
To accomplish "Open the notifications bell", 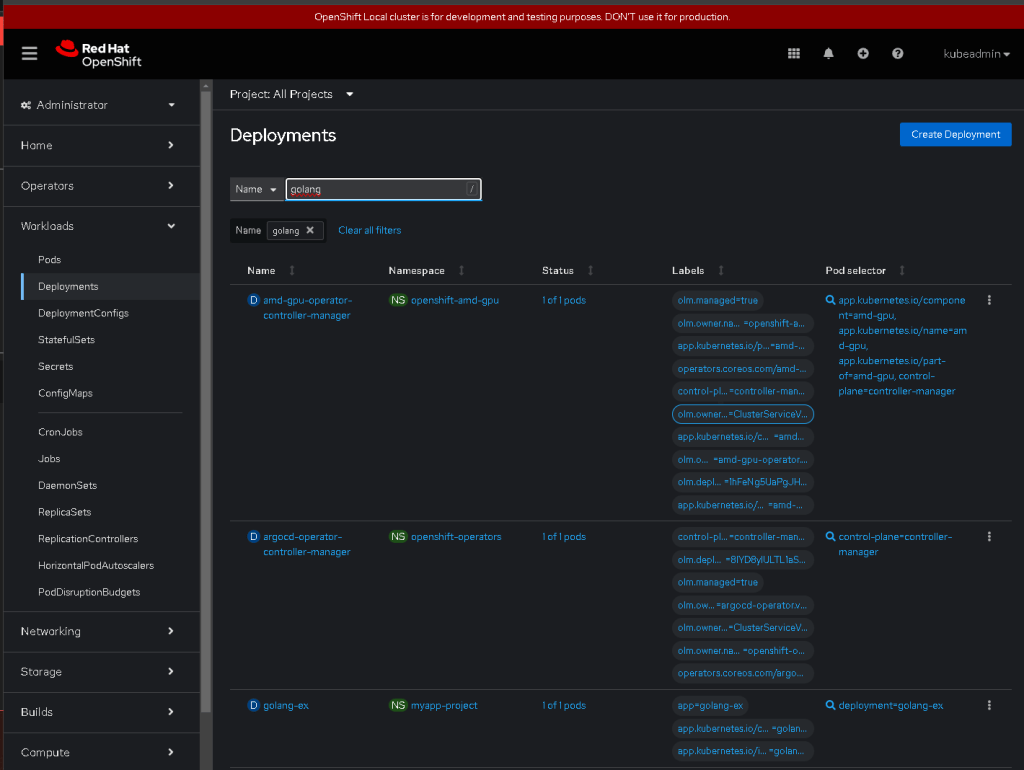I will 828,54.
